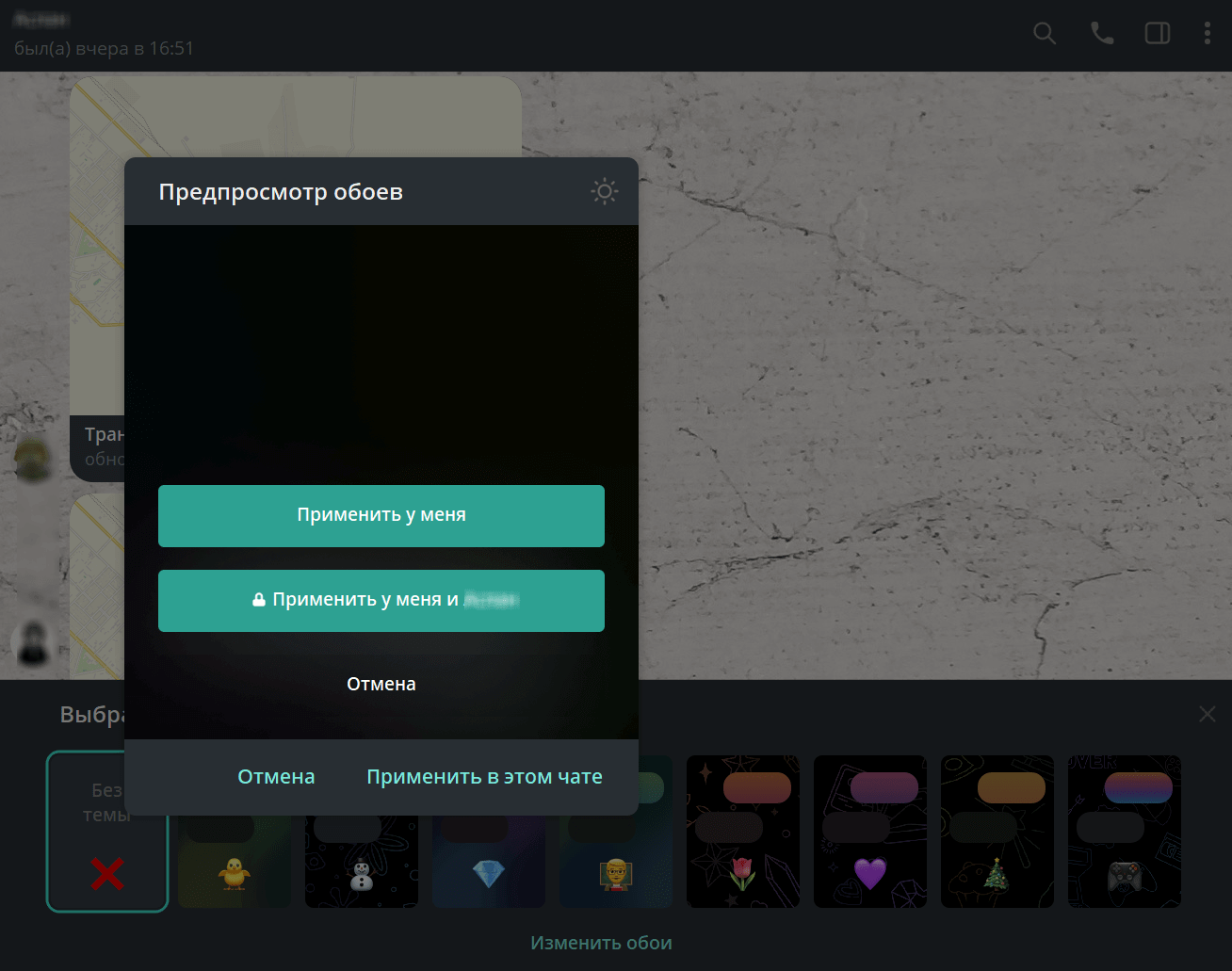This screenshot has width=1232, height=971.
Task: Close the theme selection panel
Action: pyautogui.click(x=1208, y=714)
